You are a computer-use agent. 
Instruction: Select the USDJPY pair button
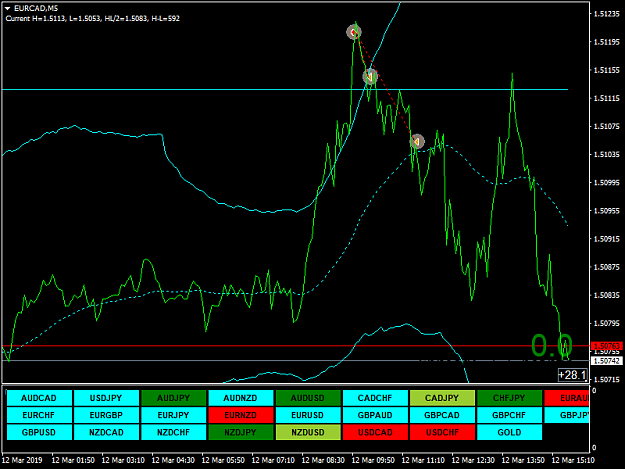click(x=106, y=398)
